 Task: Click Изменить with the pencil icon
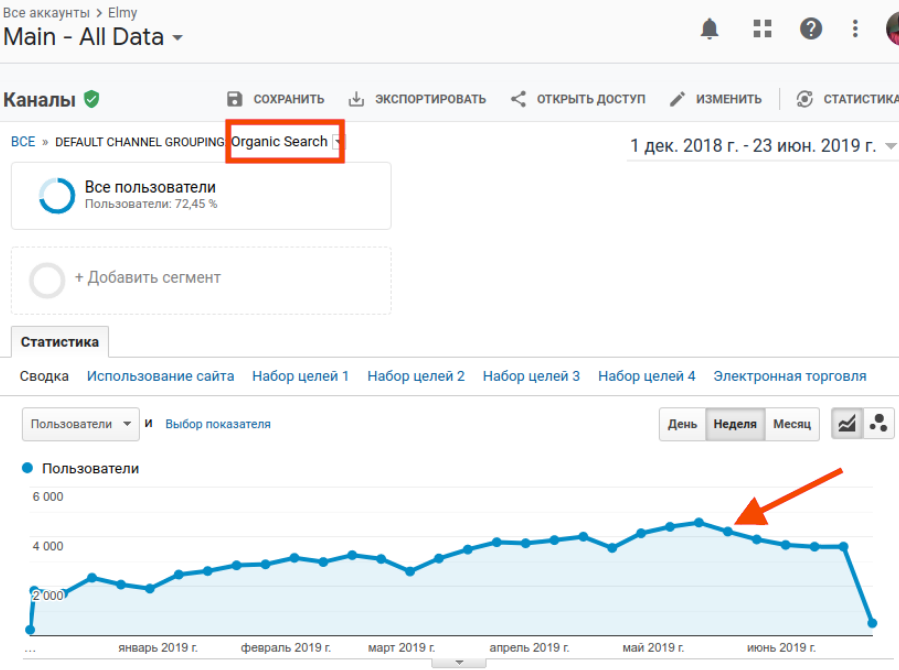click(x=716, y=99)
